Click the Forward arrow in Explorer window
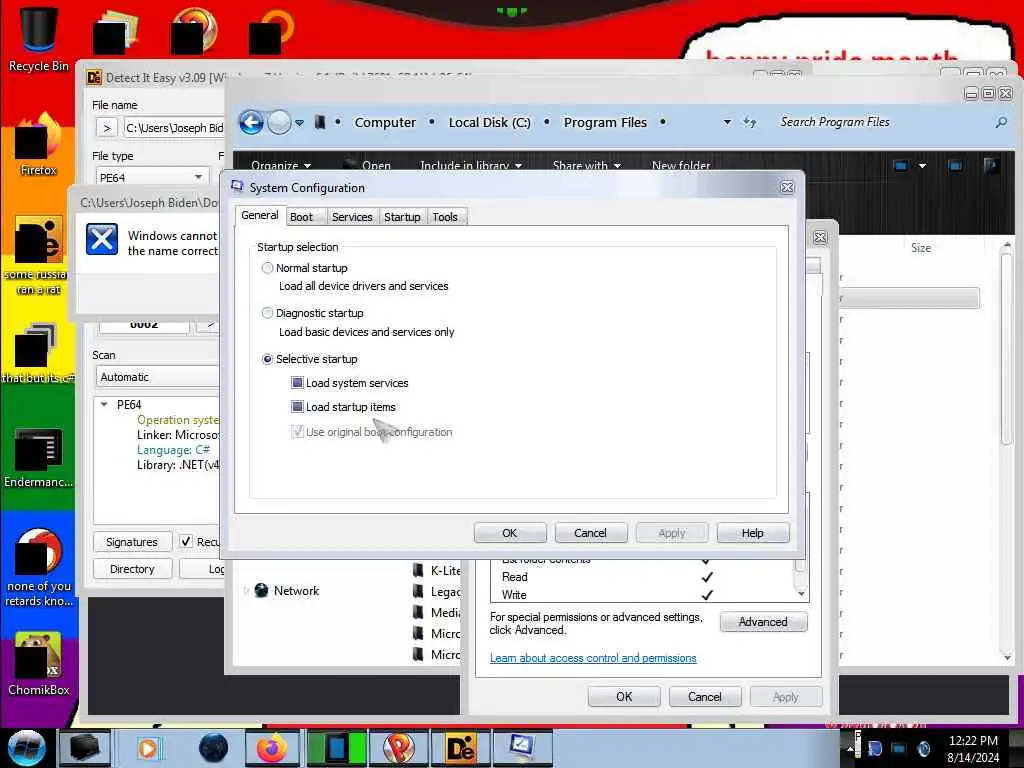Screen dimensions: 1024x768 click(x=280, y=122)
